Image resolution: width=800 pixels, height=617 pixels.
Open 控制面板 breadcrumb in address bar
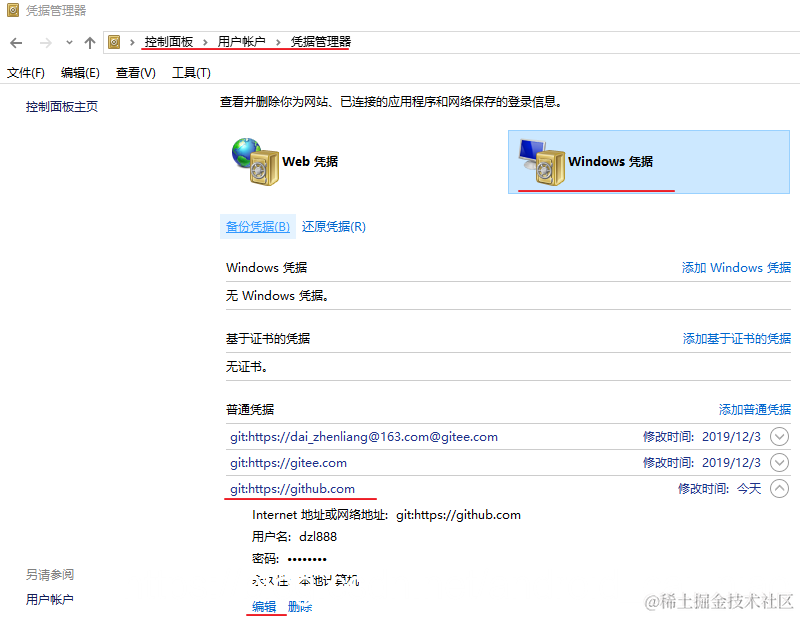168,42
